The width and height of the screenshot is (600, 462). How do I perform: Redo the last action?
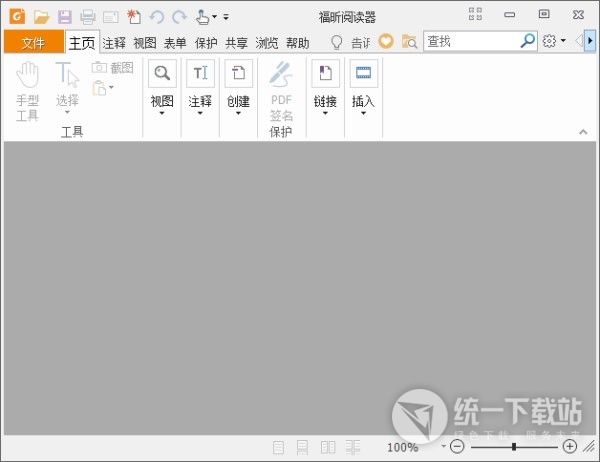[179, 17]
